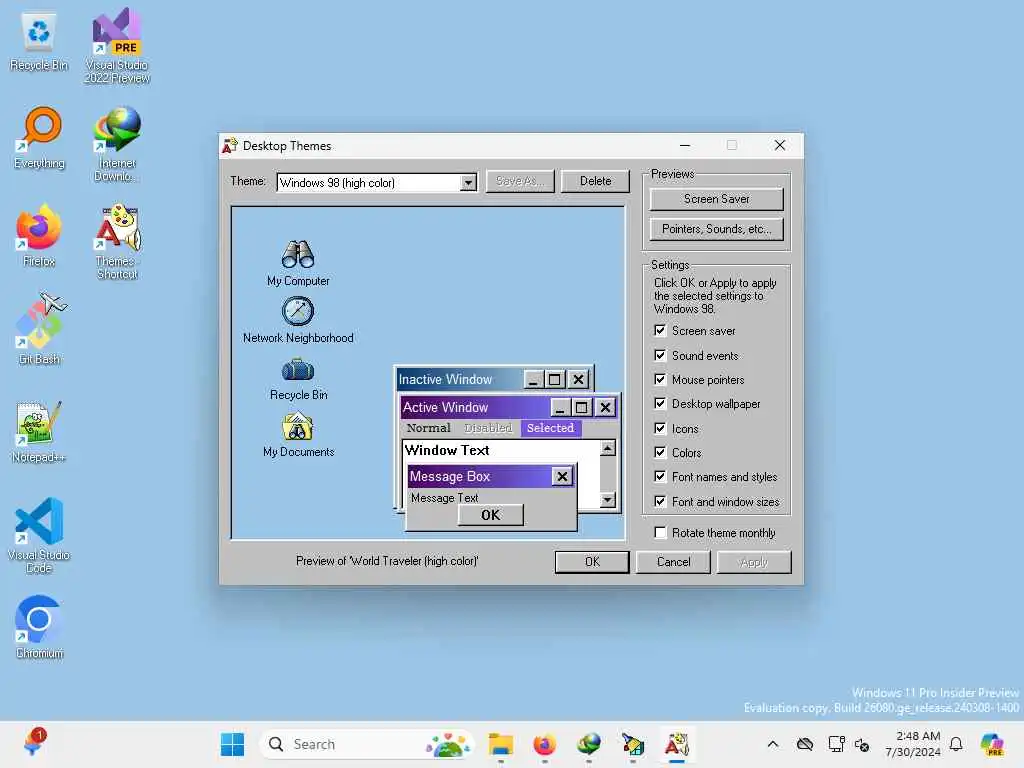Click My Documents icon in theme preview

point(298,426)
